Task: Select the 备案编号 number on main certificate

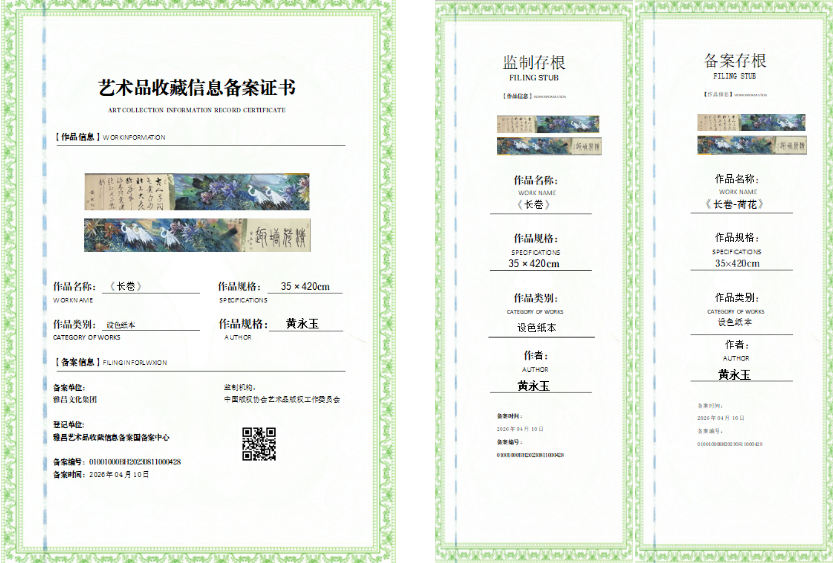Action: click(x=135, y=462)
